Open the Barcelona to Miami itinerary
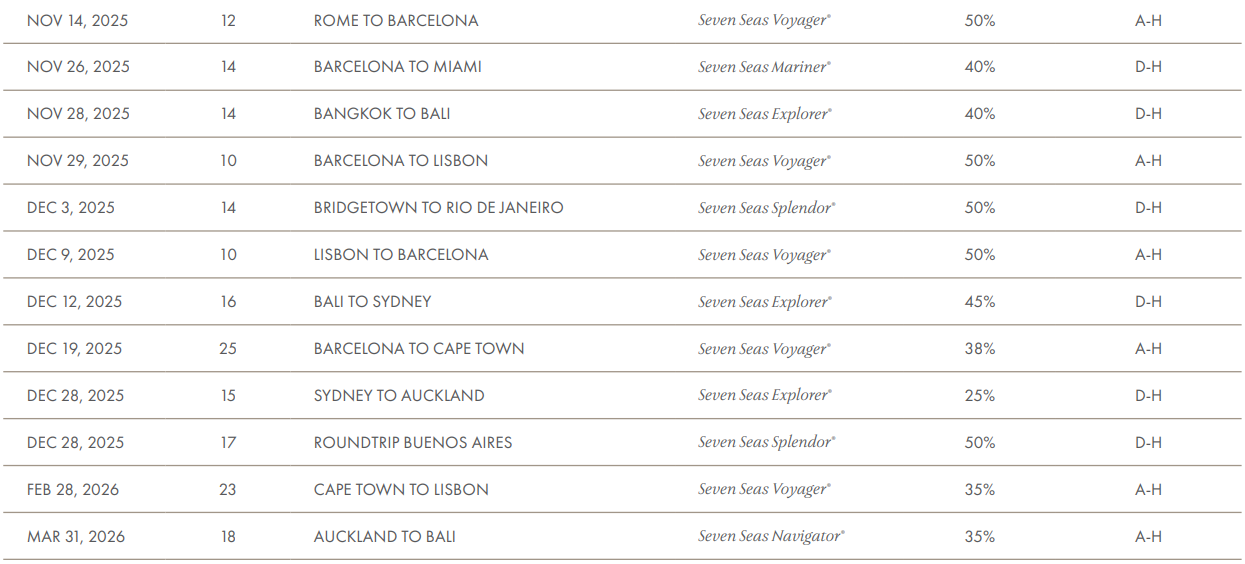Viewport: 1245px width, 564px height. tap(397, 67)
